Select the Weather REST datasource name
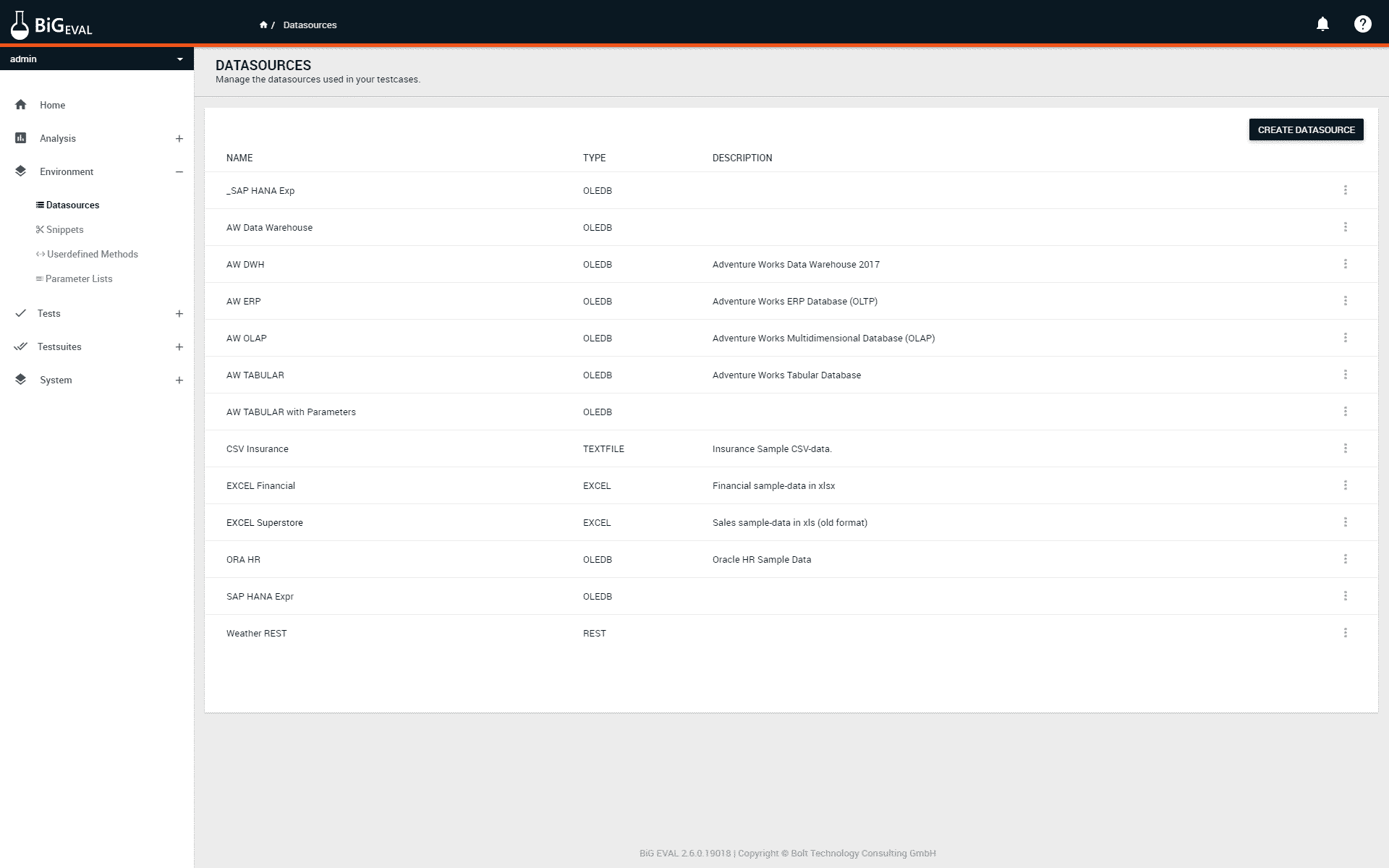The height and width of the screenshot is (868, 1389). point(256,633)
